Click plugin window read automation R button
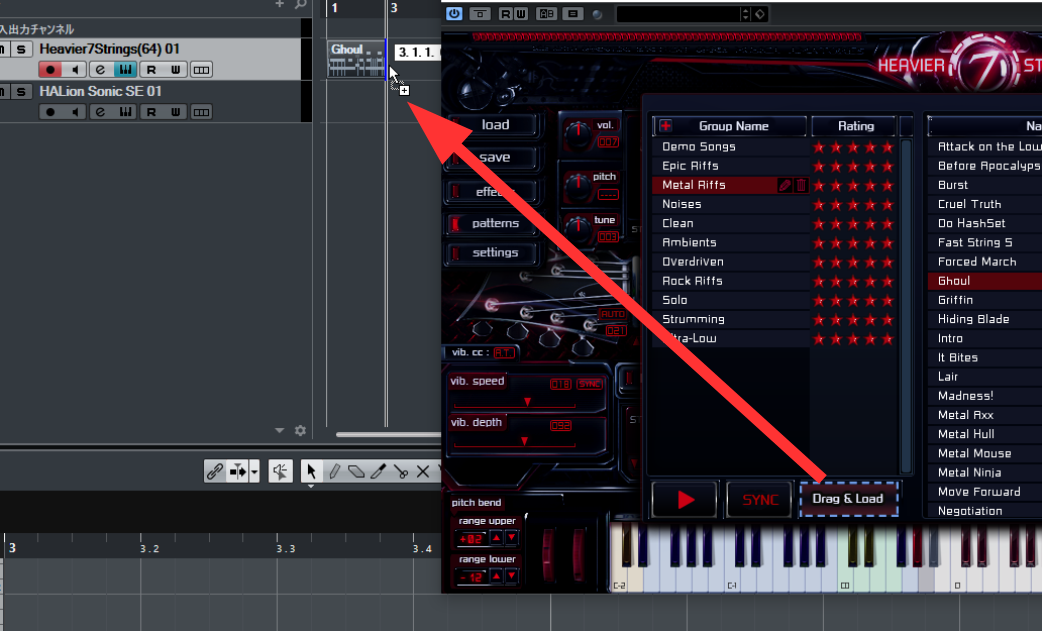 506,13
